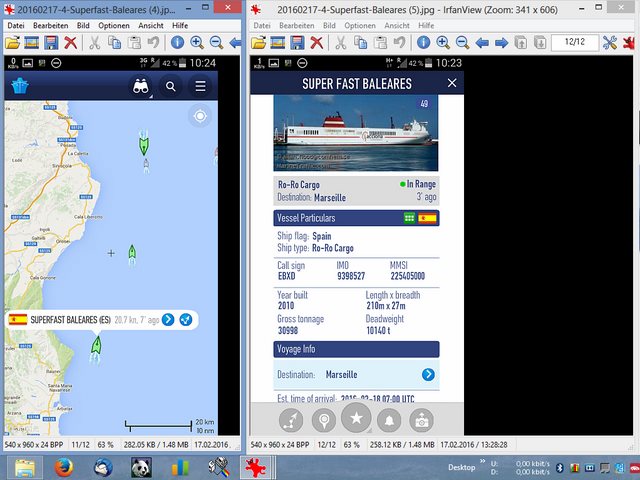Open Bearbeiten menu in left IrfanView window
This screenshot has height=480, width=640.
(51, 25)
